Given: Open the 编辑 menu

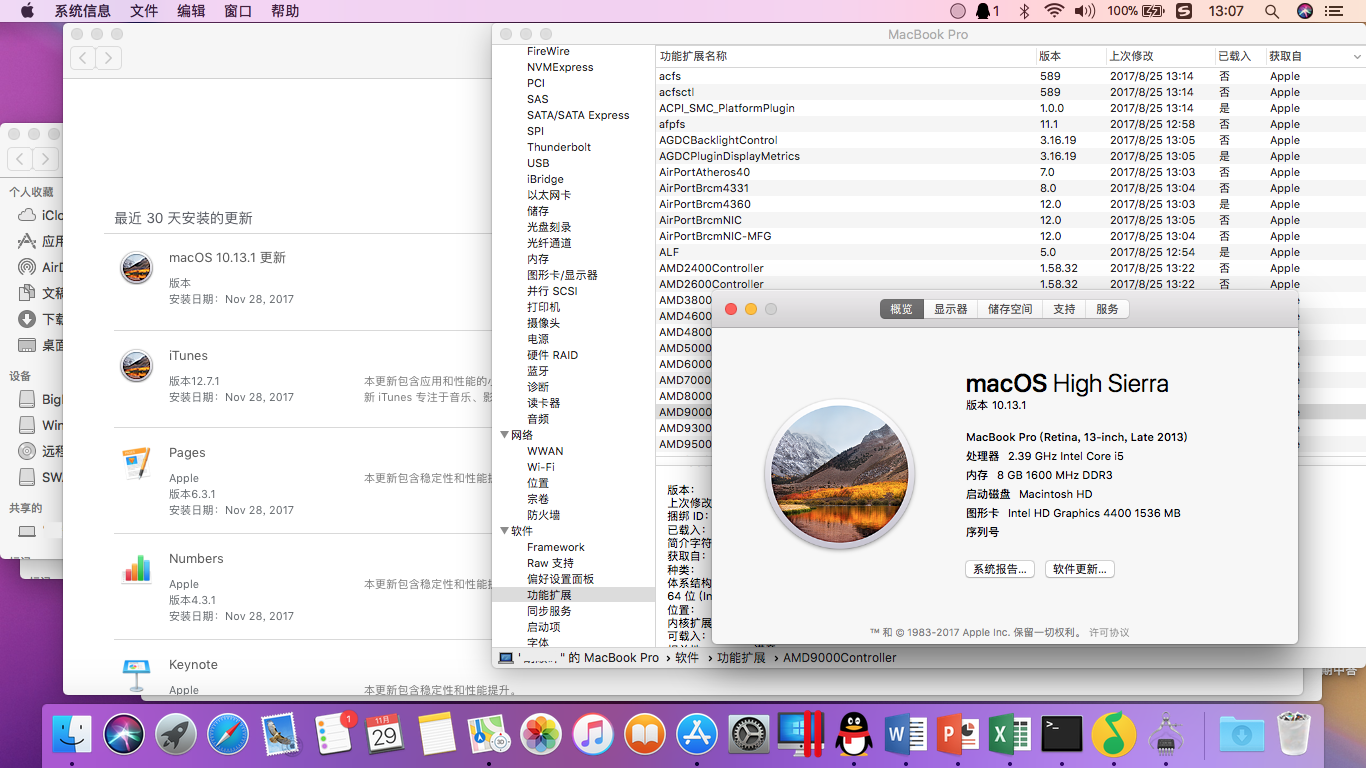Looking at the screenshot, I should pos(191,11).
